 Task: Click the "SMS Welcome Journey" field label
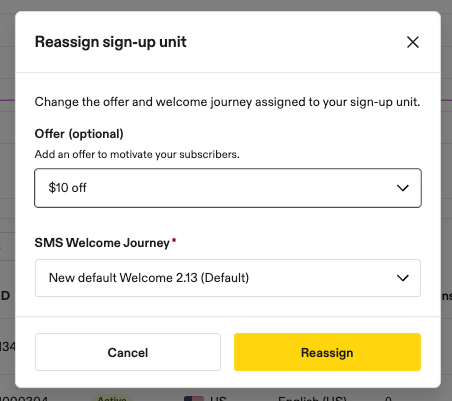(102, 243)
